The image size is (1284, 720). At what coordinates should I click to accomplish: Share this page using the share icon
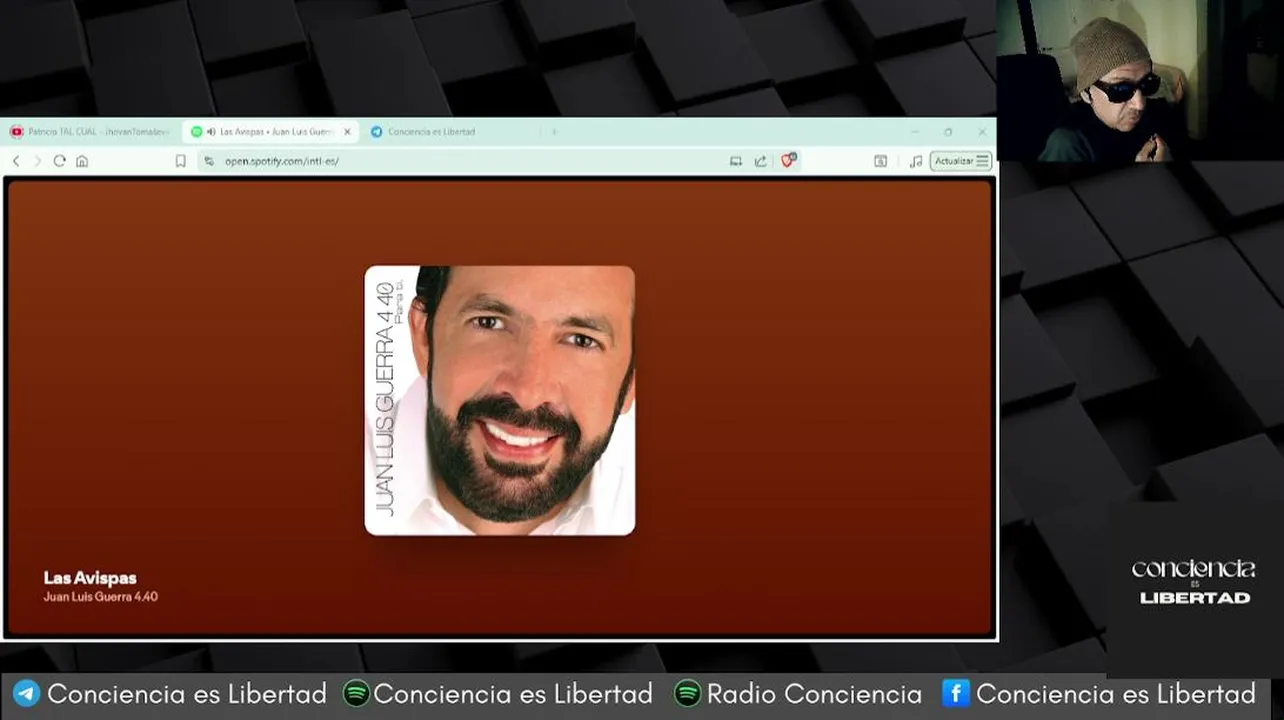pyautogui.click(x=761, y=161)
